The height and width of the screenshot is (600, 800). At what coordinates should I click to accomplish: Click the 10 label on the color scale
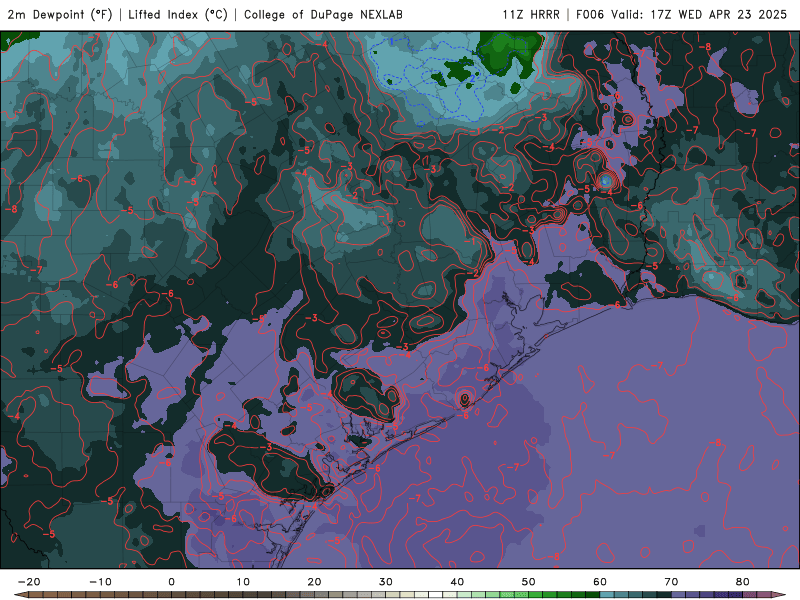(243, 582)
